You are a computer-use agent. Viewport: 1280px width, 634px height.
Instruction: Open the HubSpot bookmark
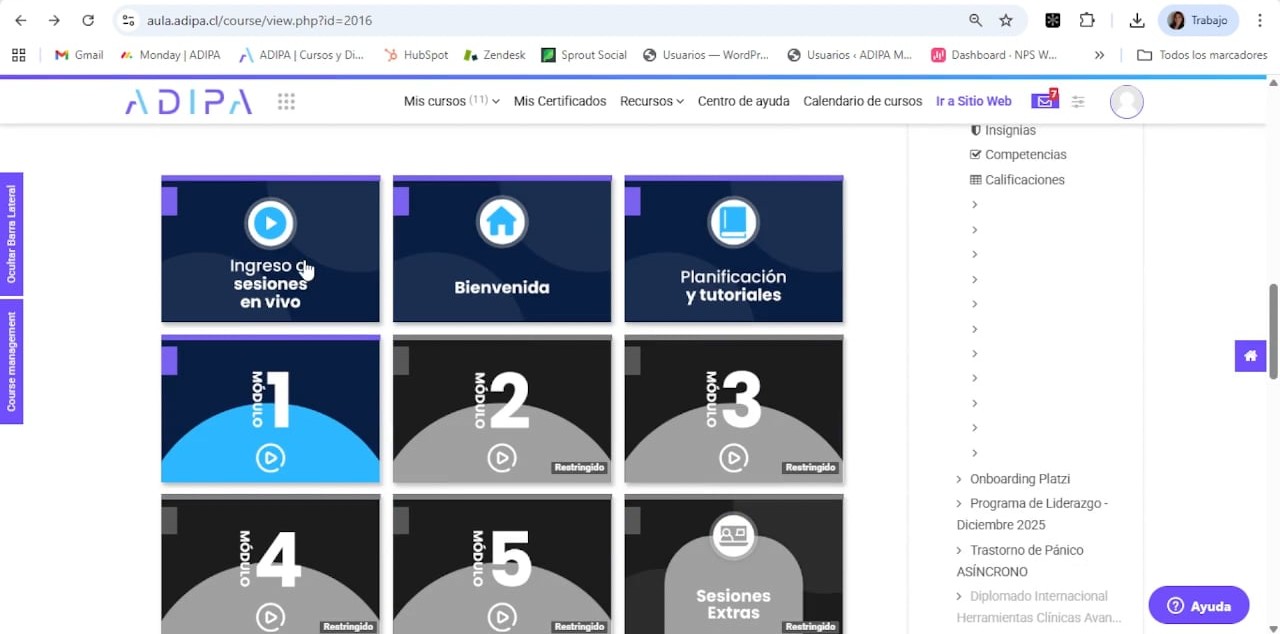click(415, 55)
